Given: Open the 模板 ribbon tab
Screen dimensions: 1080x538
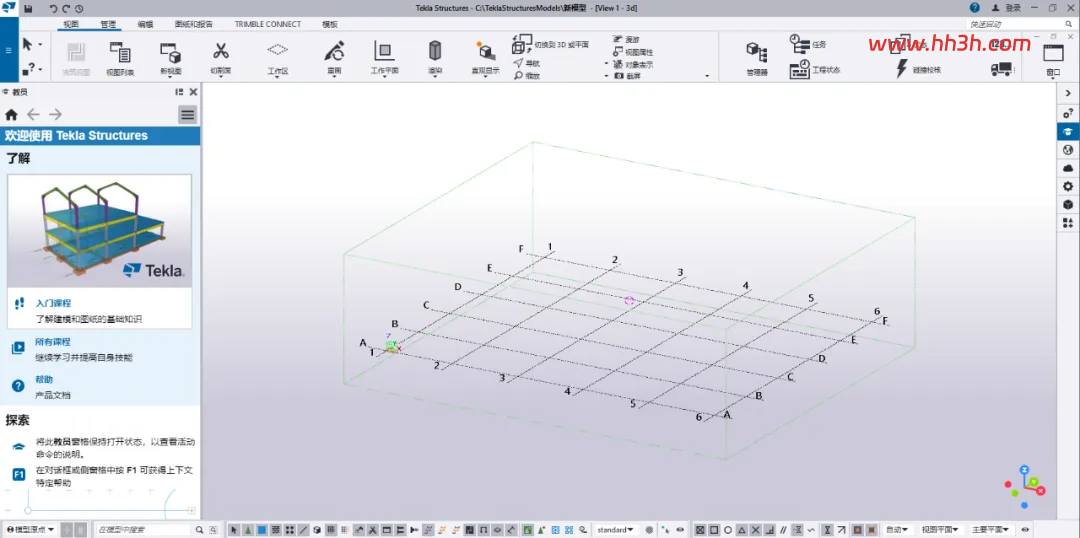Looking at the screenshot, I should pos(330,24).
